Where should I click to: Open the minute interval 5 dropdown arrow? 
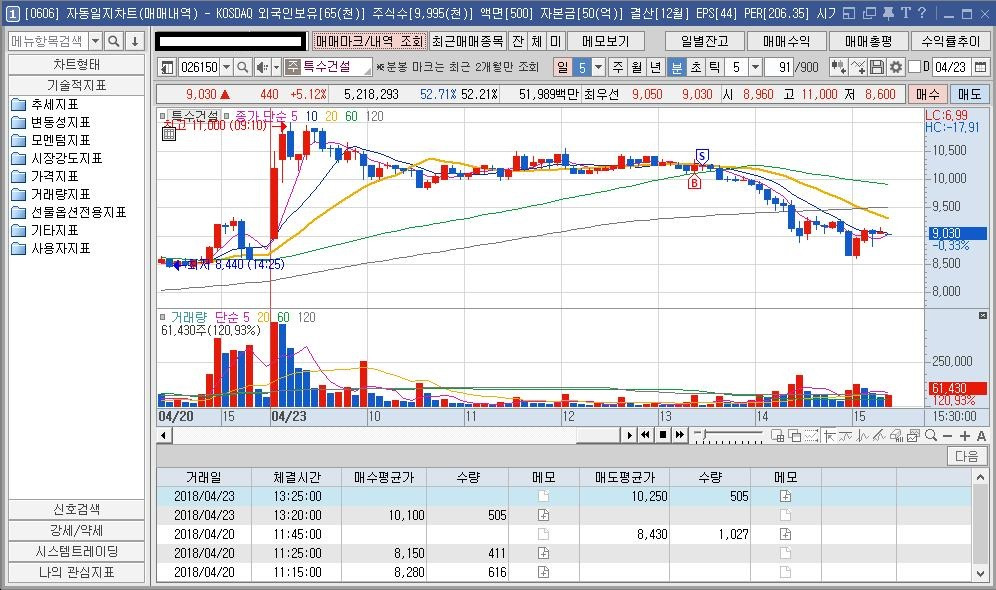point(755,67)
